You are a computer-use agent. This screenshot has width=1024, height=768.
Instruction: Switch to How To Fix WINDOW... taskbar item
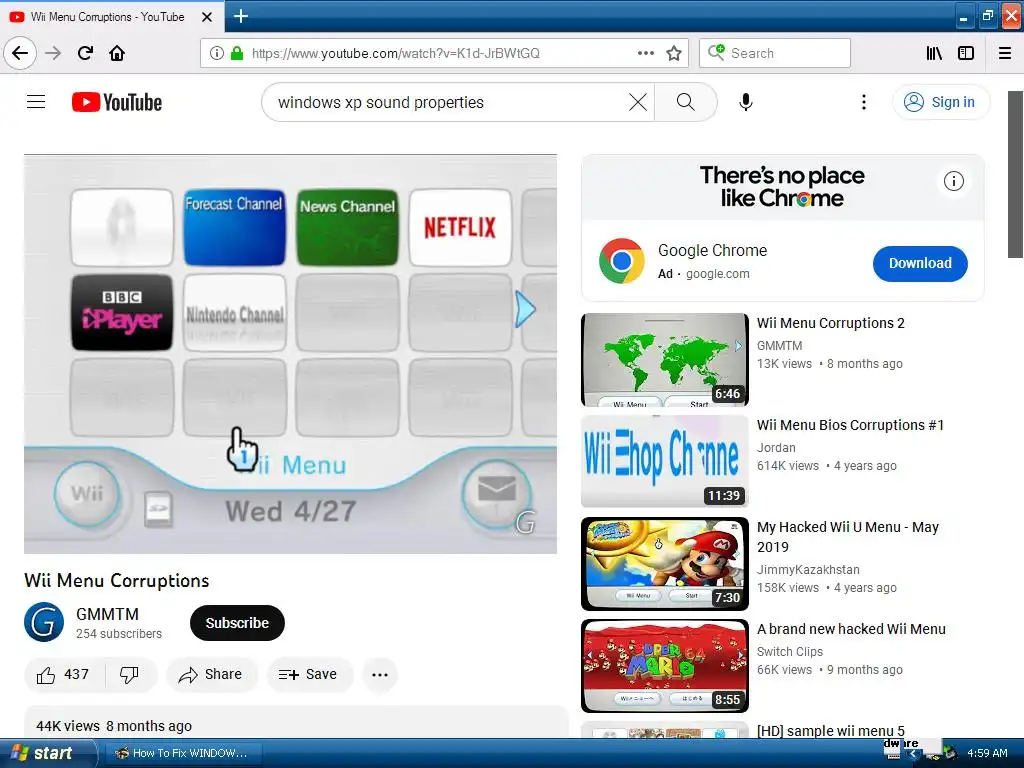pos(182,753)
